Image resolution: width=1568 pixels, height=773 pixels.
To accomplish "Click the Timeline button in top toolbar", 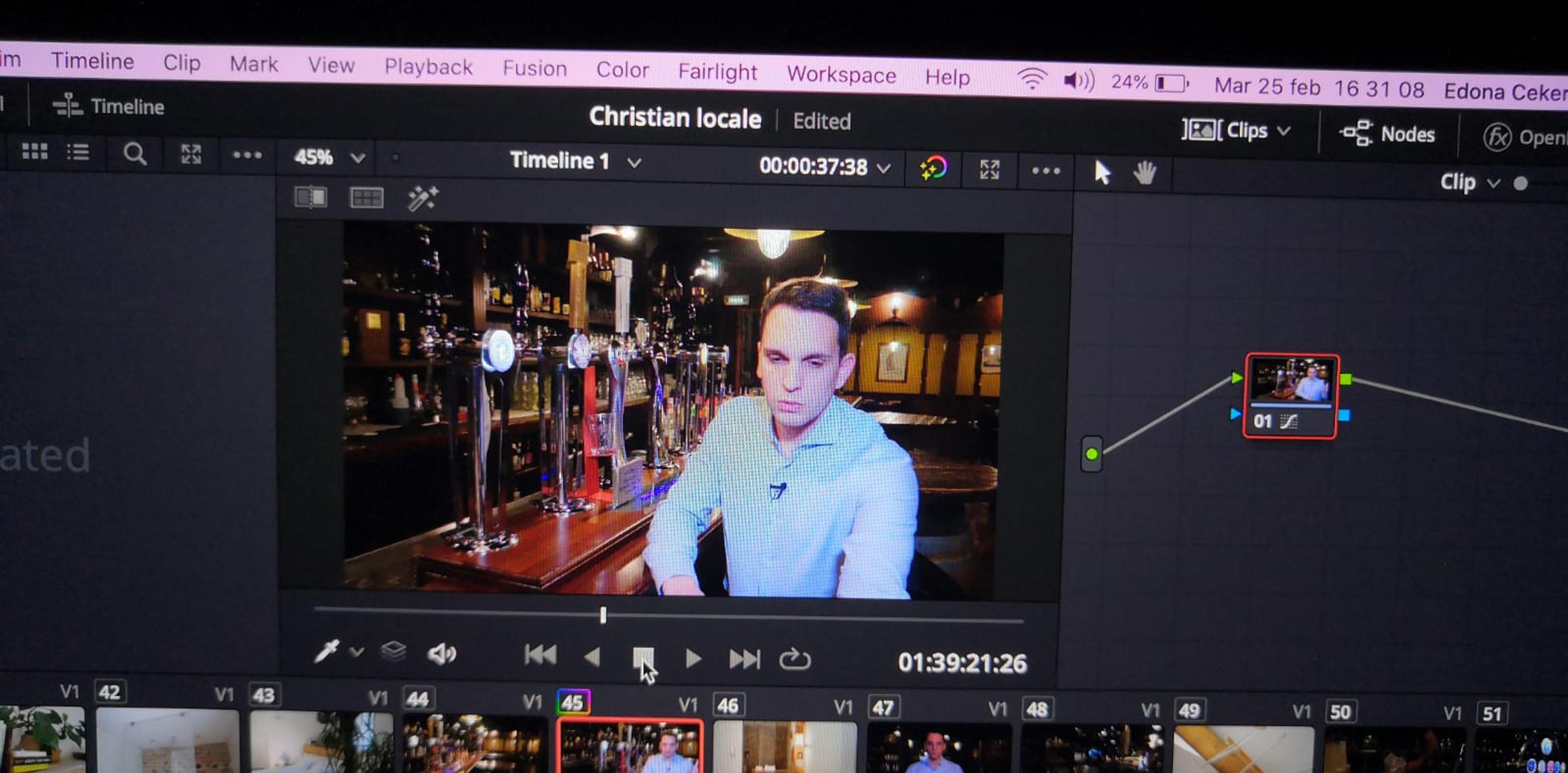I will pyautogui.click(x=108, y=107).
